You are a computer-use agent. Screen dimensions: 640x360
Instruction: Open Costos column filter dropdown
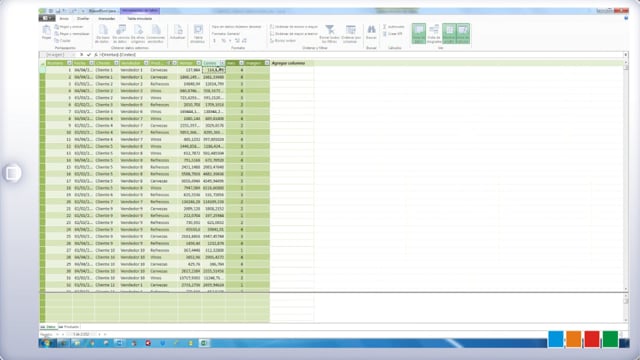222,63
